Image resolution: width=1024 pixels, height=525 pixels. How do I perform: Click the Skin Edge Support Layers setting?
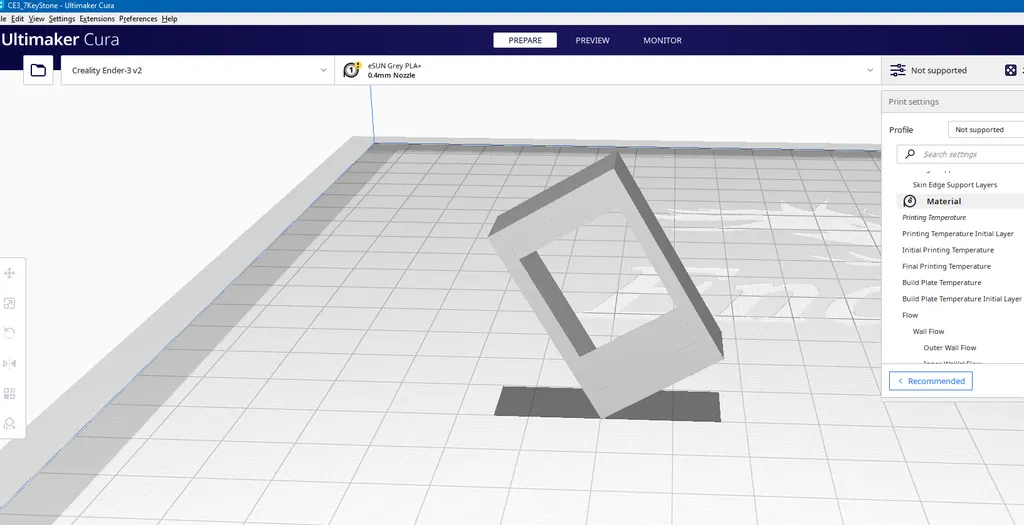tap(955, 185)
